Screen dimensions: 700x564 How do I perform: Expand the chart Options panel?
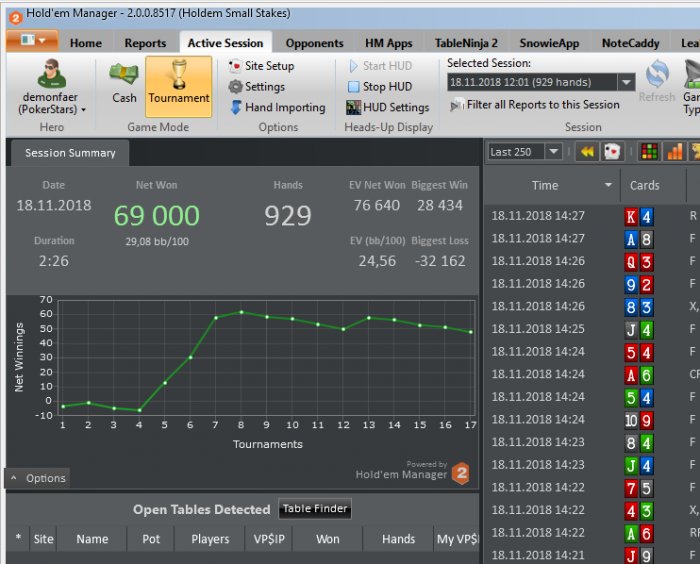38,478
